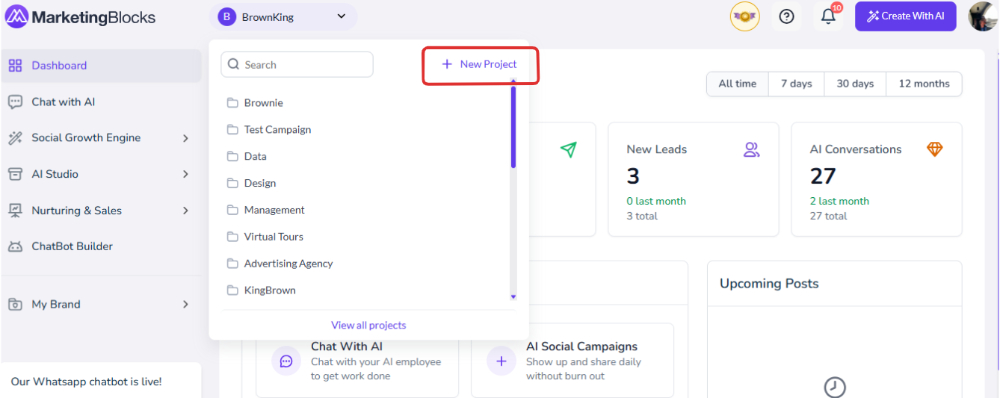
Task: Open the View all projects link
Action: click(369, 325)
